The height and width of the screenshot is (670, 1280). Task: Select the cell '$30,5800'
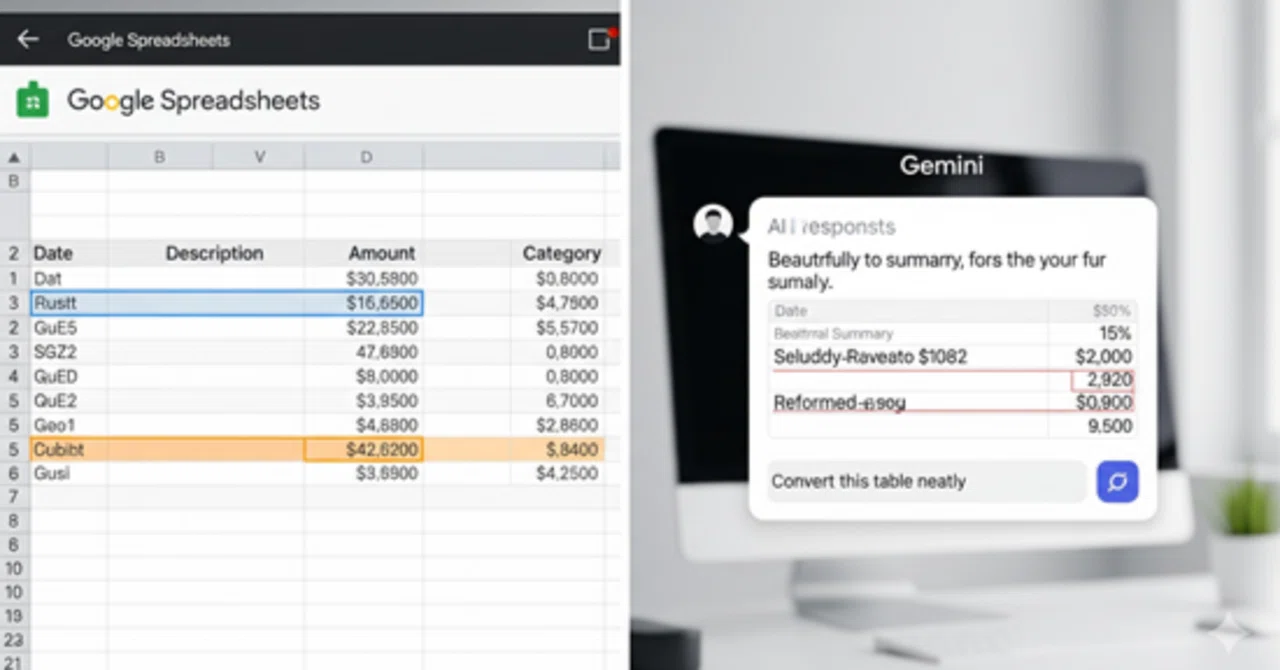[364, 278]
